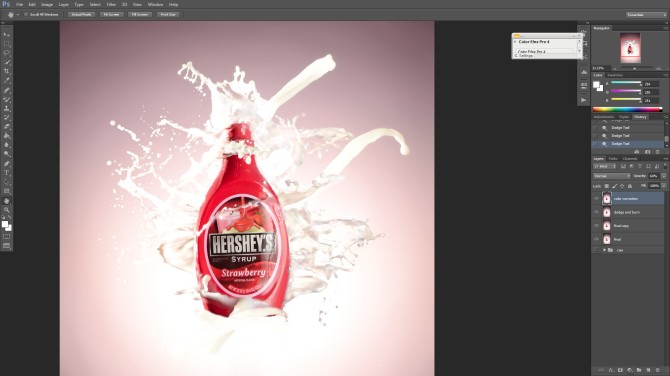Image resolution: width=670 pixels, height=376 pixels.
Task: Click the Navigator preview thumbnail
Action: (x=630, y=47)
